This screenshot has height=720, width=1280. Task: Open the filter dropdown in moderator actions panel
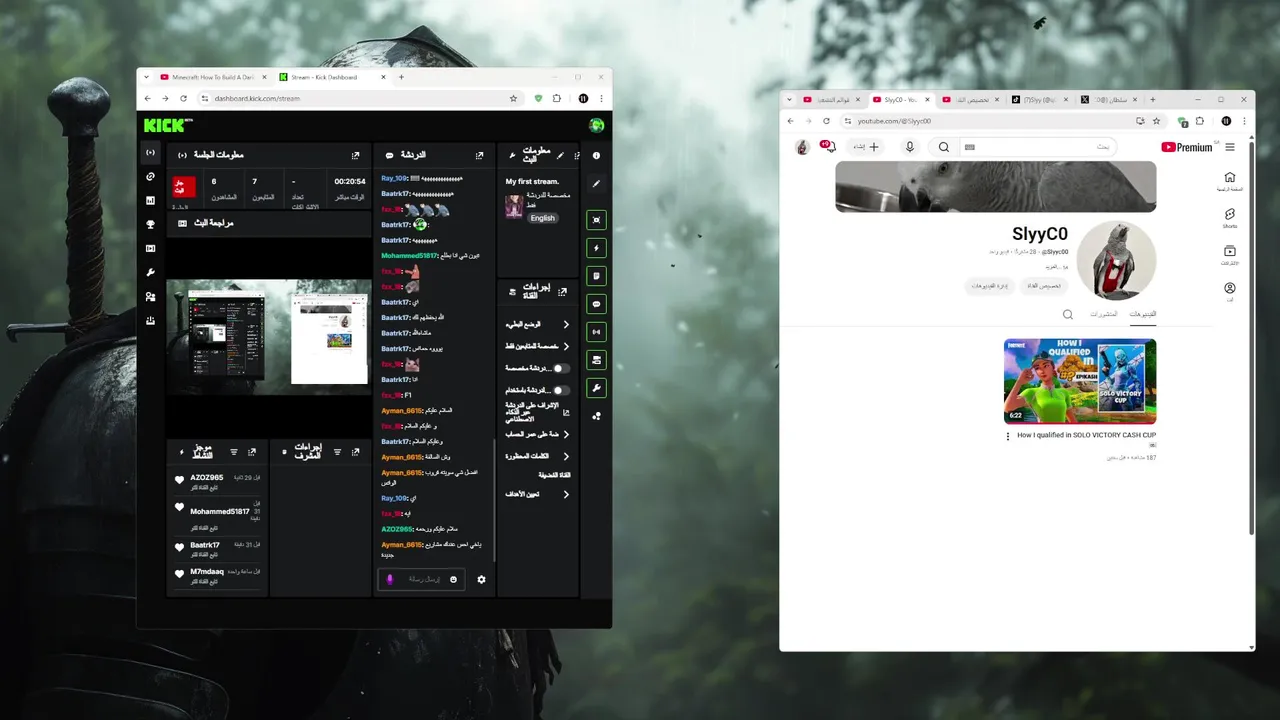click(337, 452)
